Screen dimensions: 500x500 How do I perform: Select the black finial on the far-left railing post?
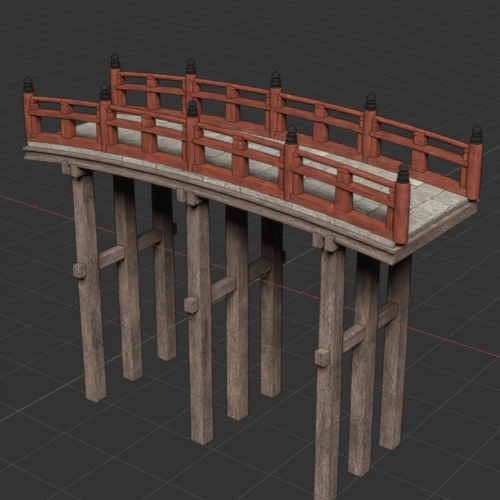coord(28,85)
